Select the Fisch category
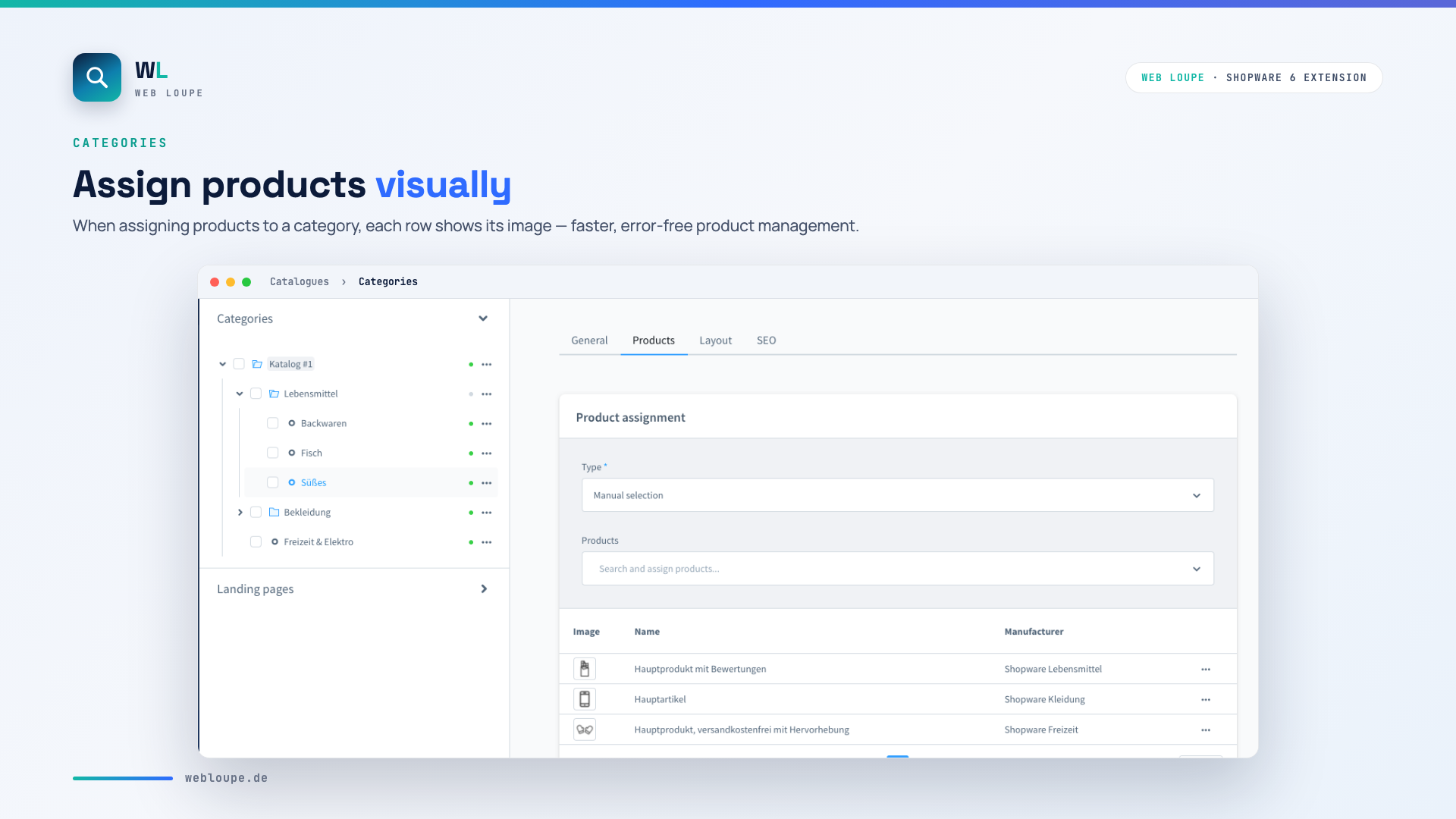Screen dimensions: 1456x819 click(x=312, y=453)
